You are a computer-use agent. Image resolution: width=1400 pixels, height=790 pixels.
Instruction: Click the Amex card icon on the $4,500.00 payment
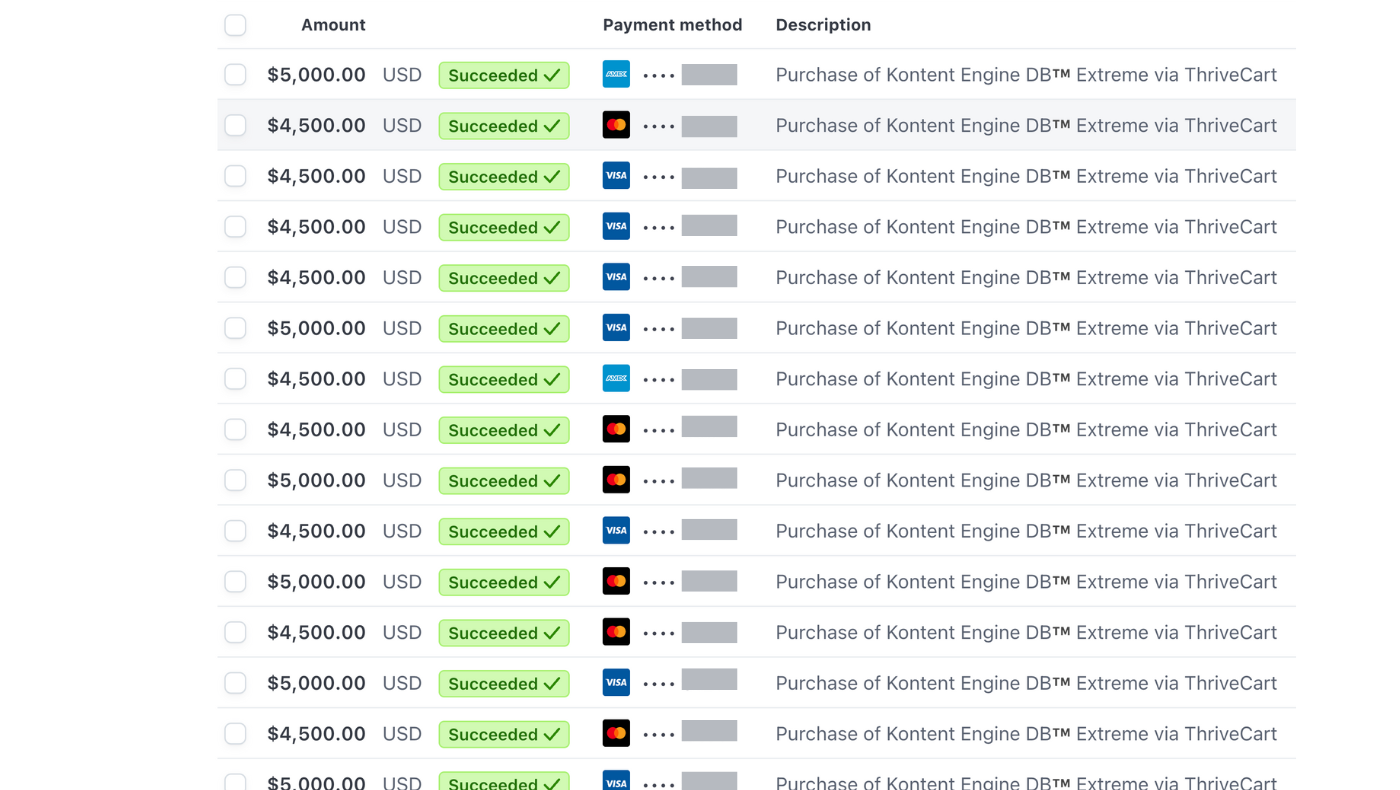tap(616, 379)
